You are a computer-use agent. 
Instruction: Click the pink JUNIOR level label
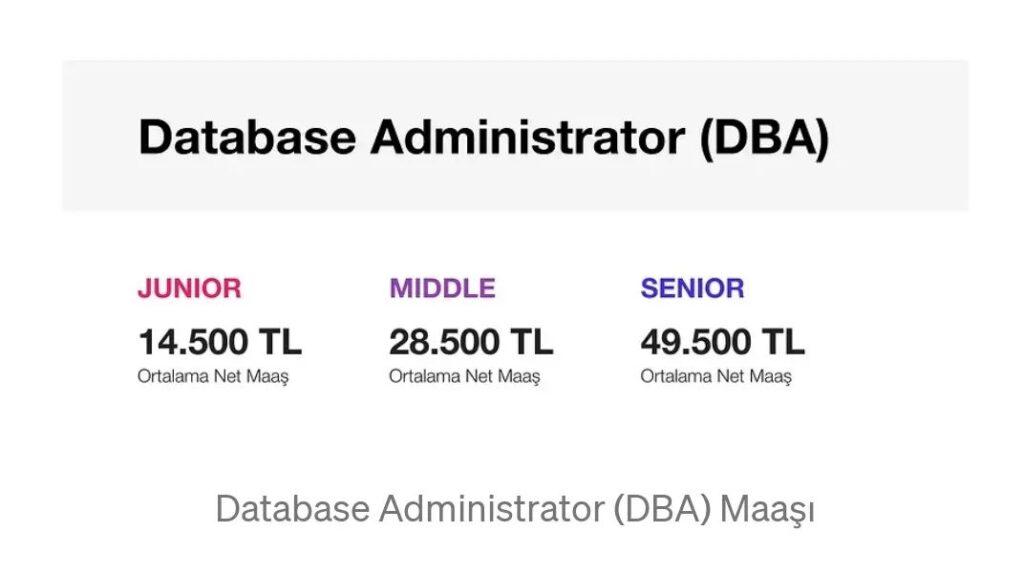189,289
